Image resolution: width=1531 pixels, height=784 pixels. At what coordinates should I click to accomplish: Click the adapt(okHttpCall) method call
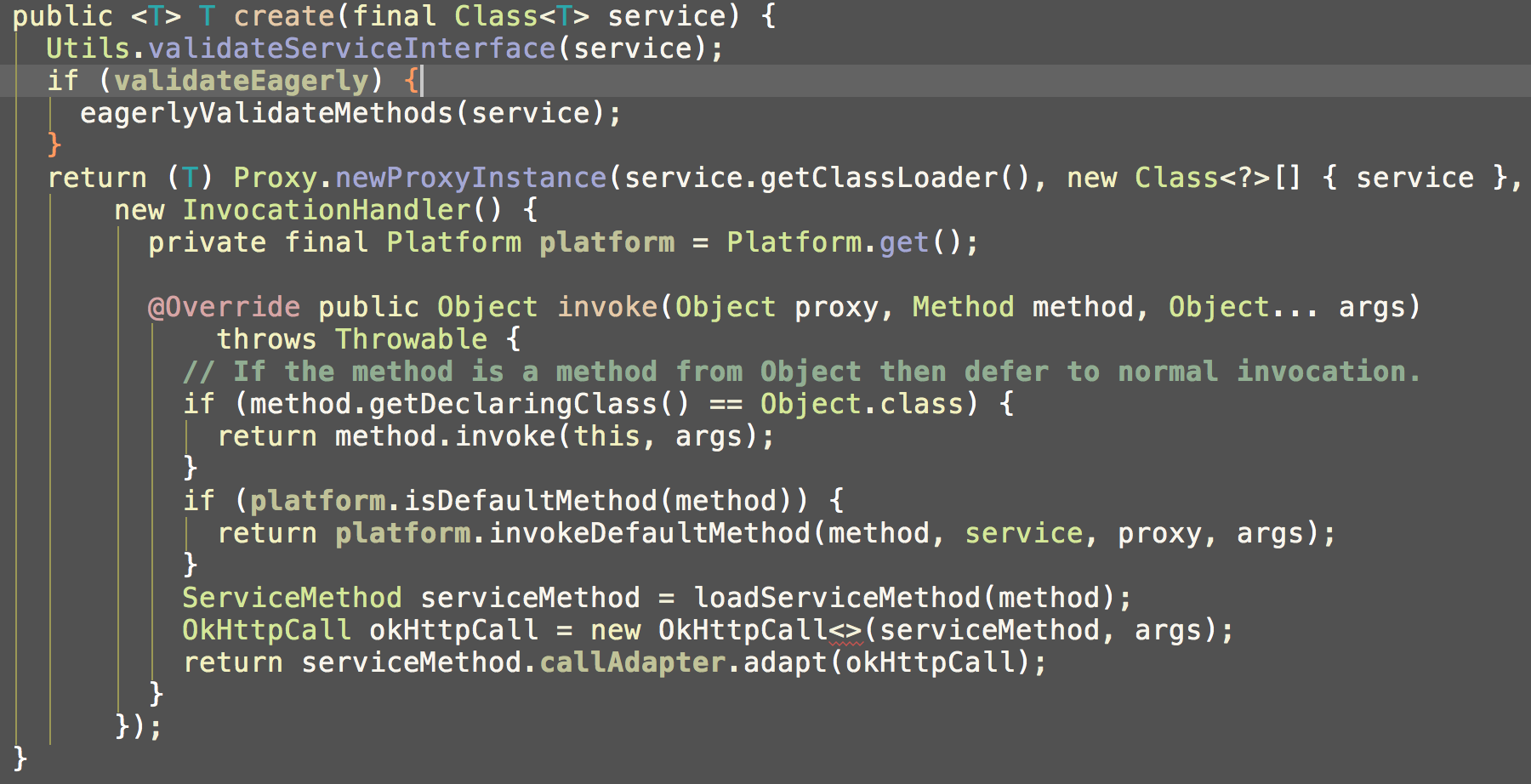(886, 662)
